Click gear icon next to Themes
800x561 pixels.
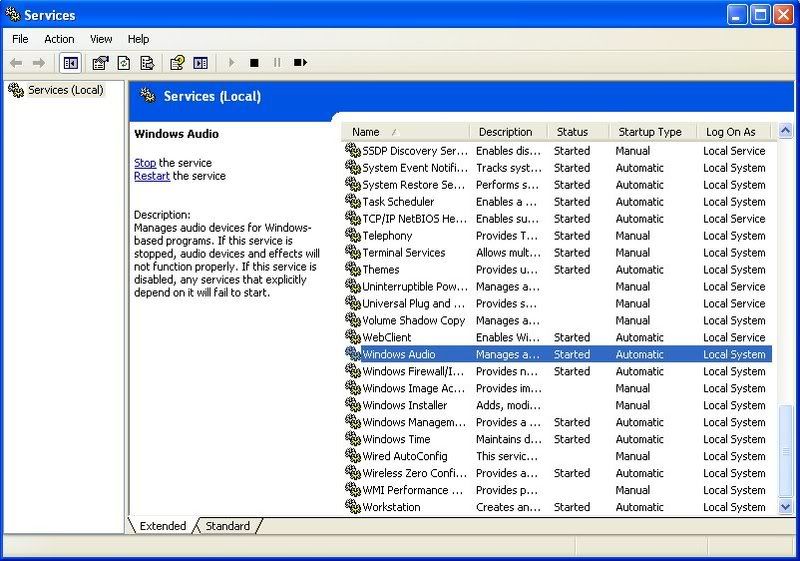click(353, 269)
